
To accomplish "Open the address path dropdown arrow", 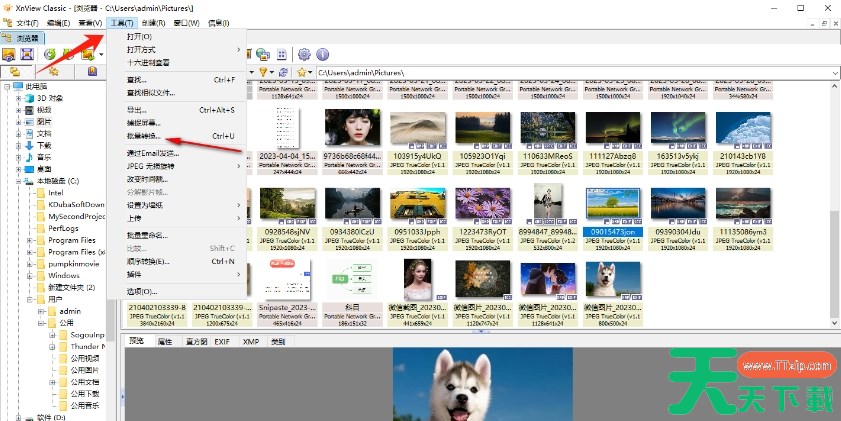I will (x=833, y=72).
